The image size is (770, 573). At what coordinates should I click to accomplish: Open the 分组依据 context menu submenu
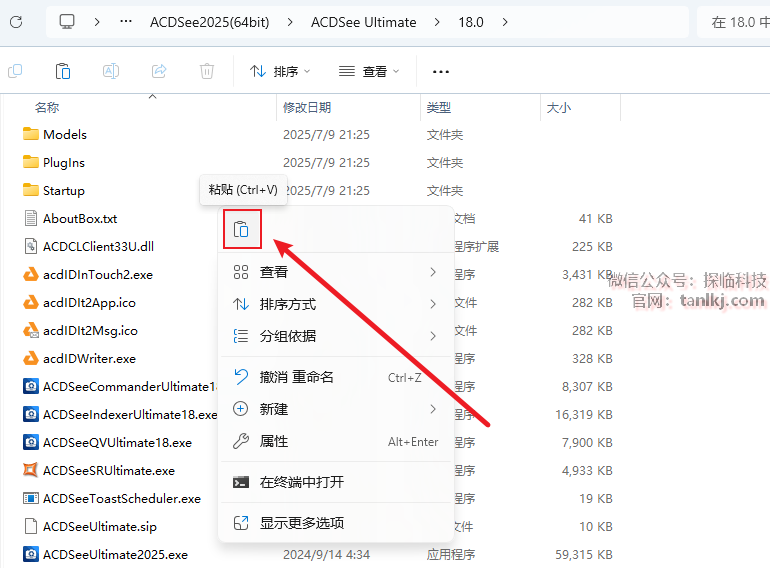(x=336, y=336)
